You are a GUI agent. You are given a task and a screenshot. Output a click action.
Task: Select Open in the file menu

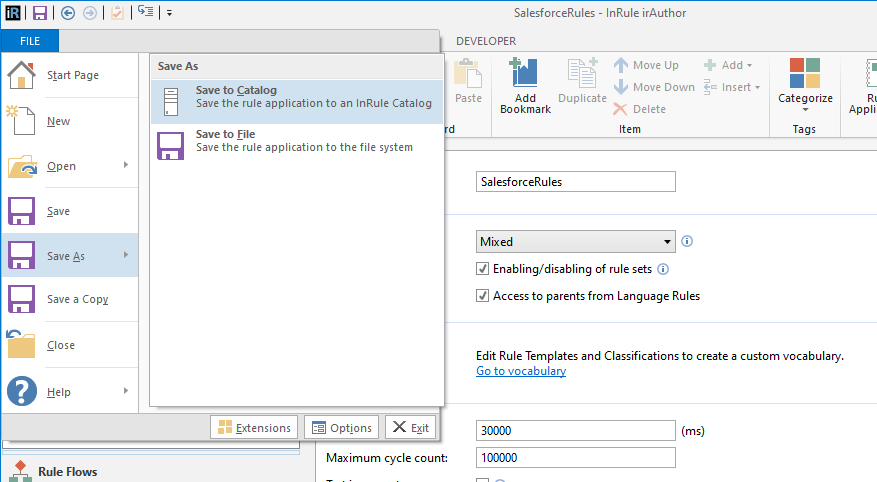(x=70, y=166)
